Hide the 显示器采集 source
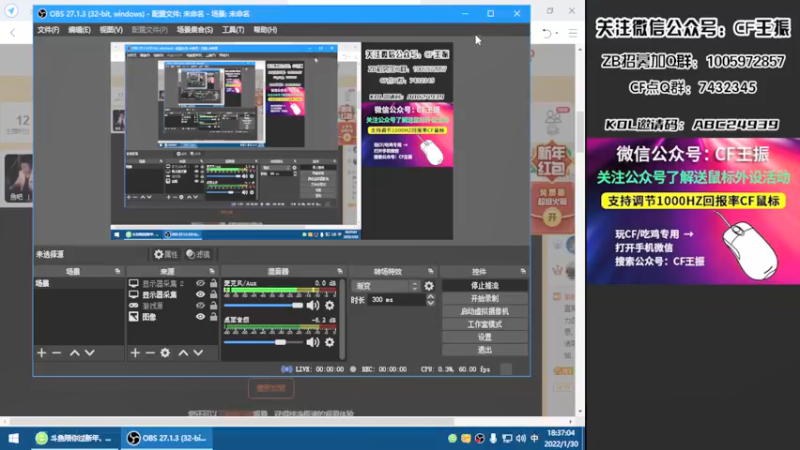 pos(201,294)
